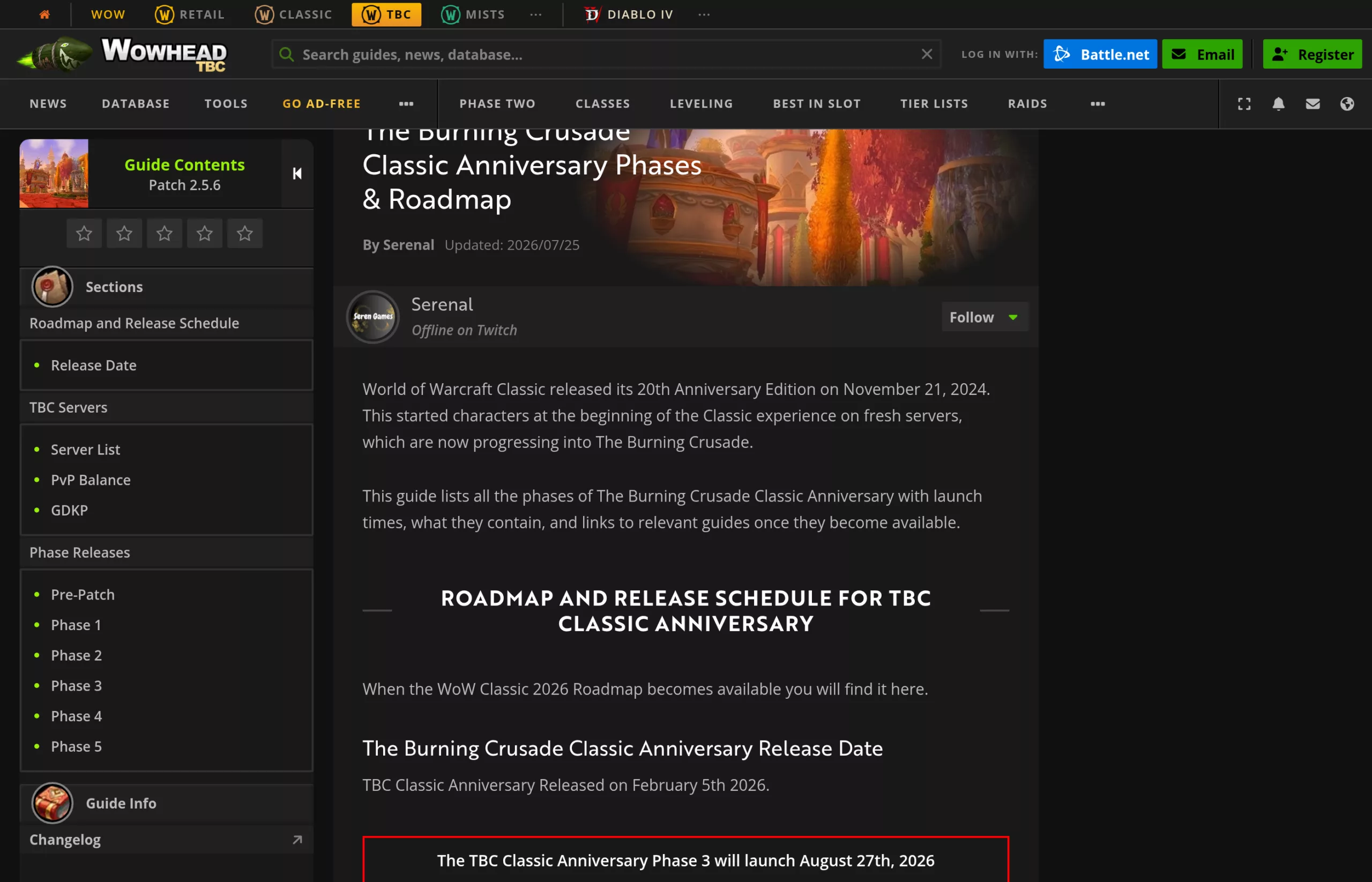Viewport: 1372px width, 882px height.
Task: Open the Tier Lists menu
Action: coord(934,103)
